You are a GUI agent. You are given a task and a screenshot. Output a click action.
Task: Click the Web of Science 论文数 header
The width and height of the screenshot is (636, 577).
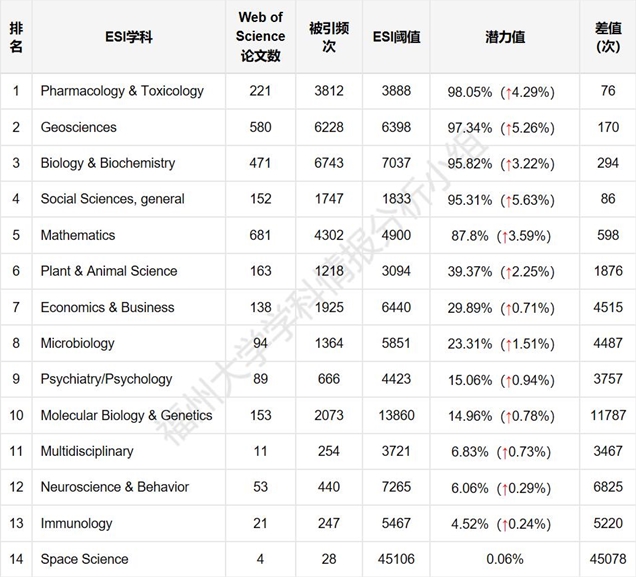pyautogui.click(x=260, y=36)
